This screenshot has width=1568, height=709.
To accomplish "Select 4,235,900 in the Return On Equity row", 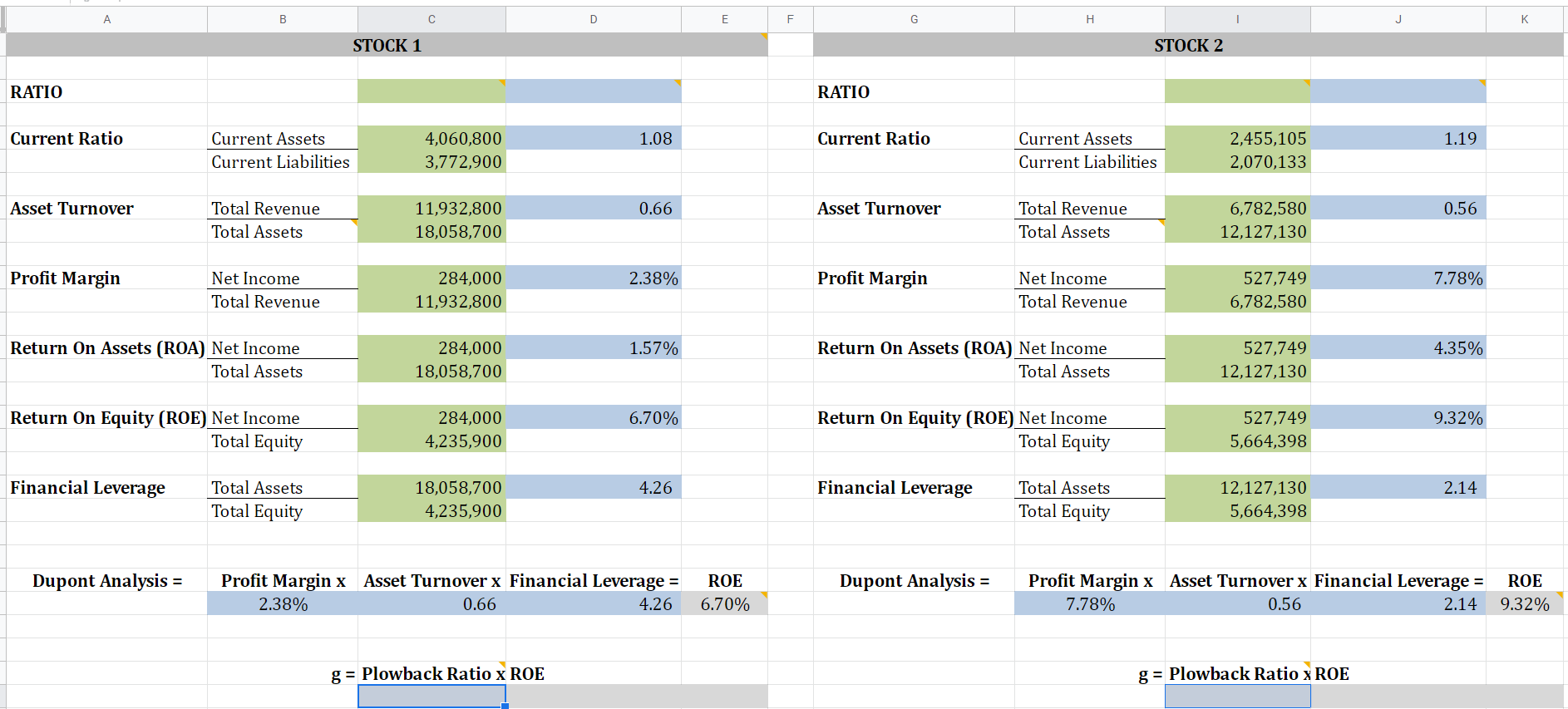I will (431, 441).
